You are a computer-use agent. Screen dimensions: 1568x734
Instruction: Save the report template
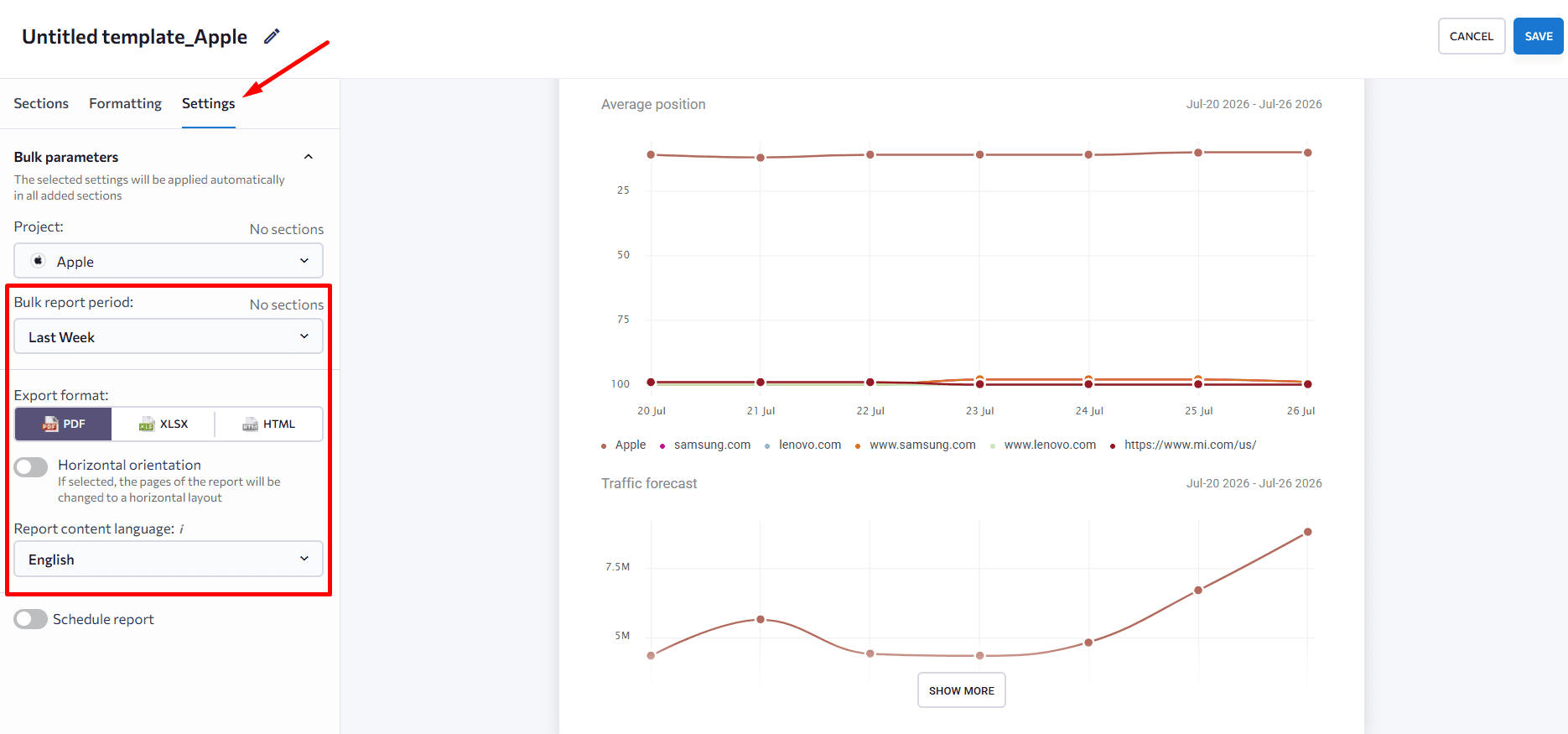(x=1539, y=36)
